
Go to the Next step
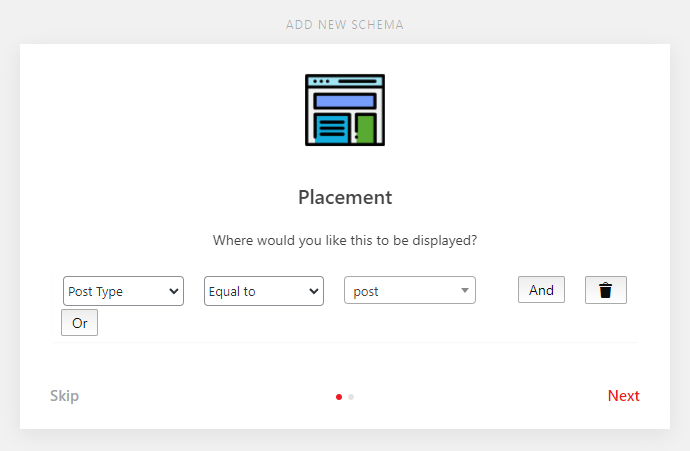[623, 396]
